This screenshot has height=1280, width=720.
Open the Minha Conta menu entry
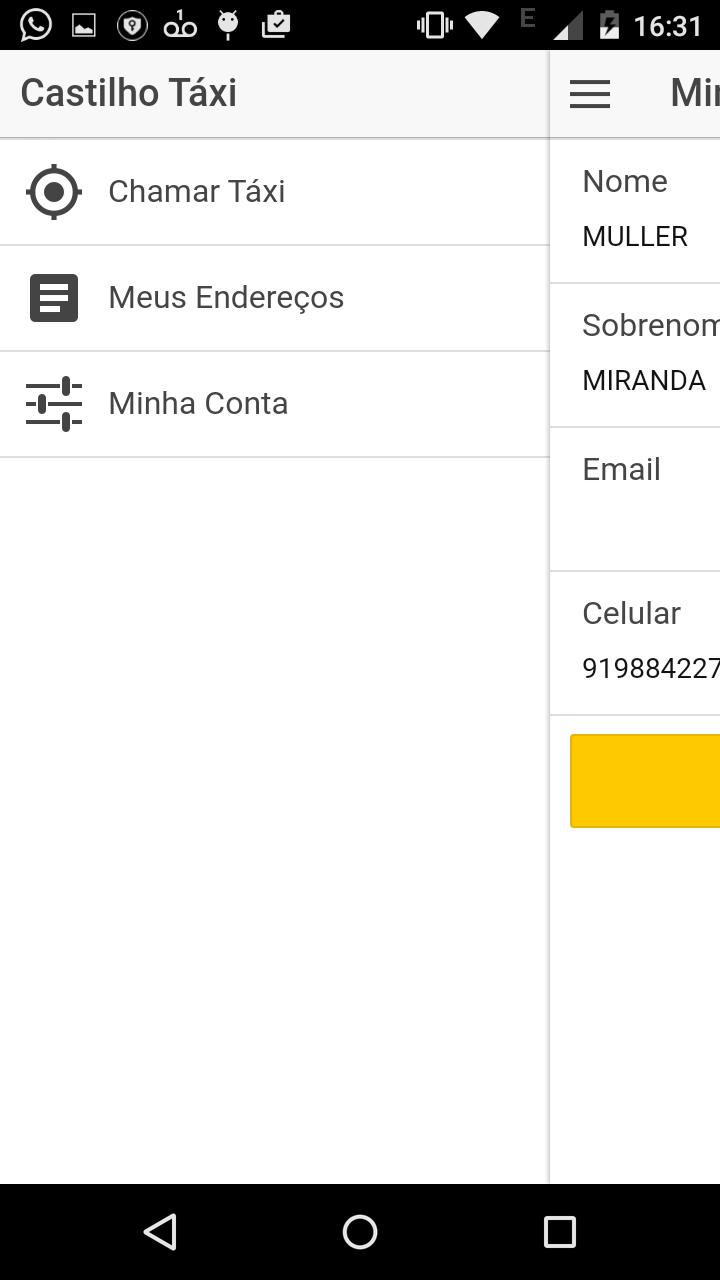[275, 404]
